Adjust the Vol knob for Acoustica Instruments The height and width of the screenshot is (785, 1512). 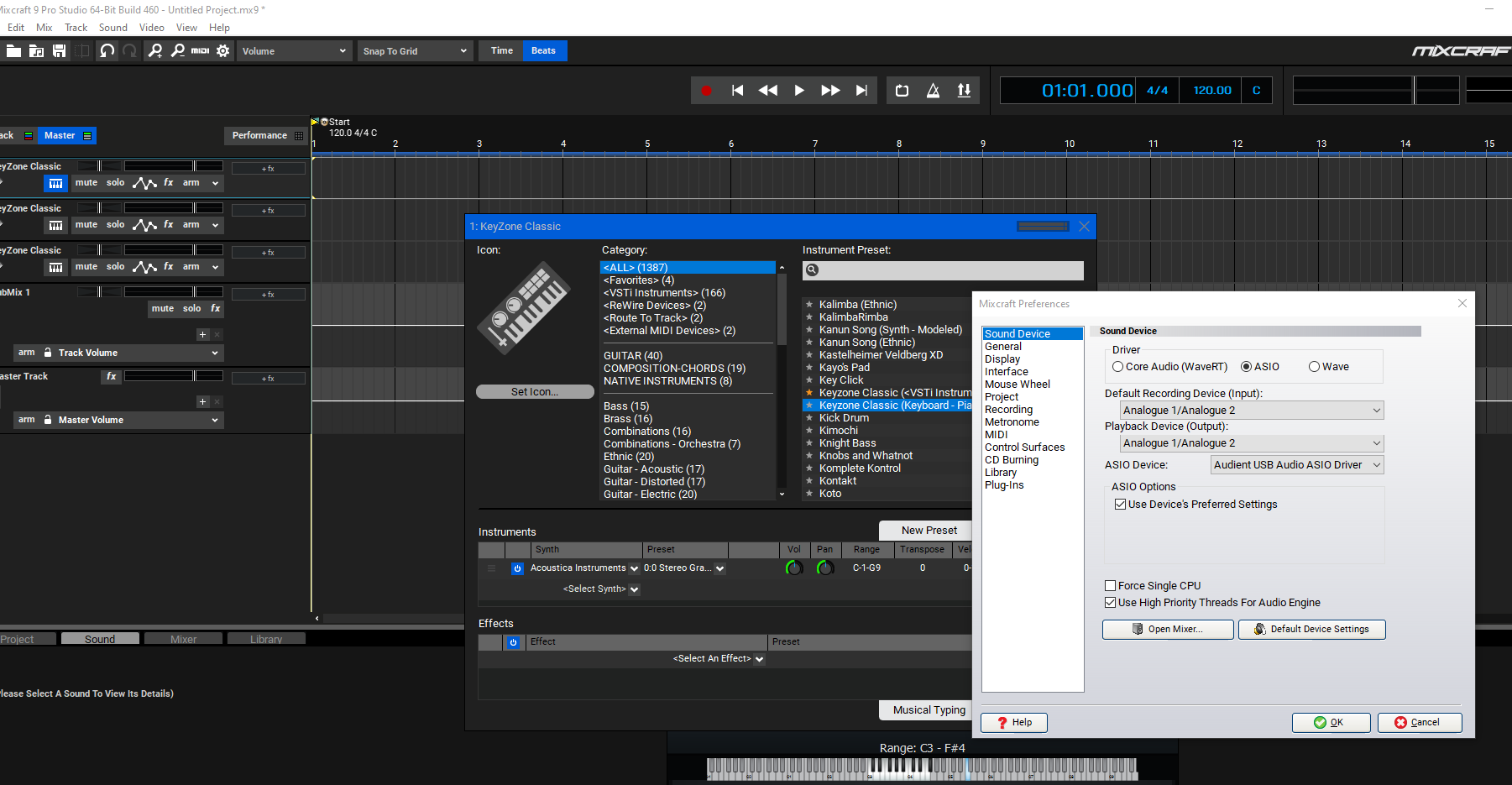pos(793,568)
